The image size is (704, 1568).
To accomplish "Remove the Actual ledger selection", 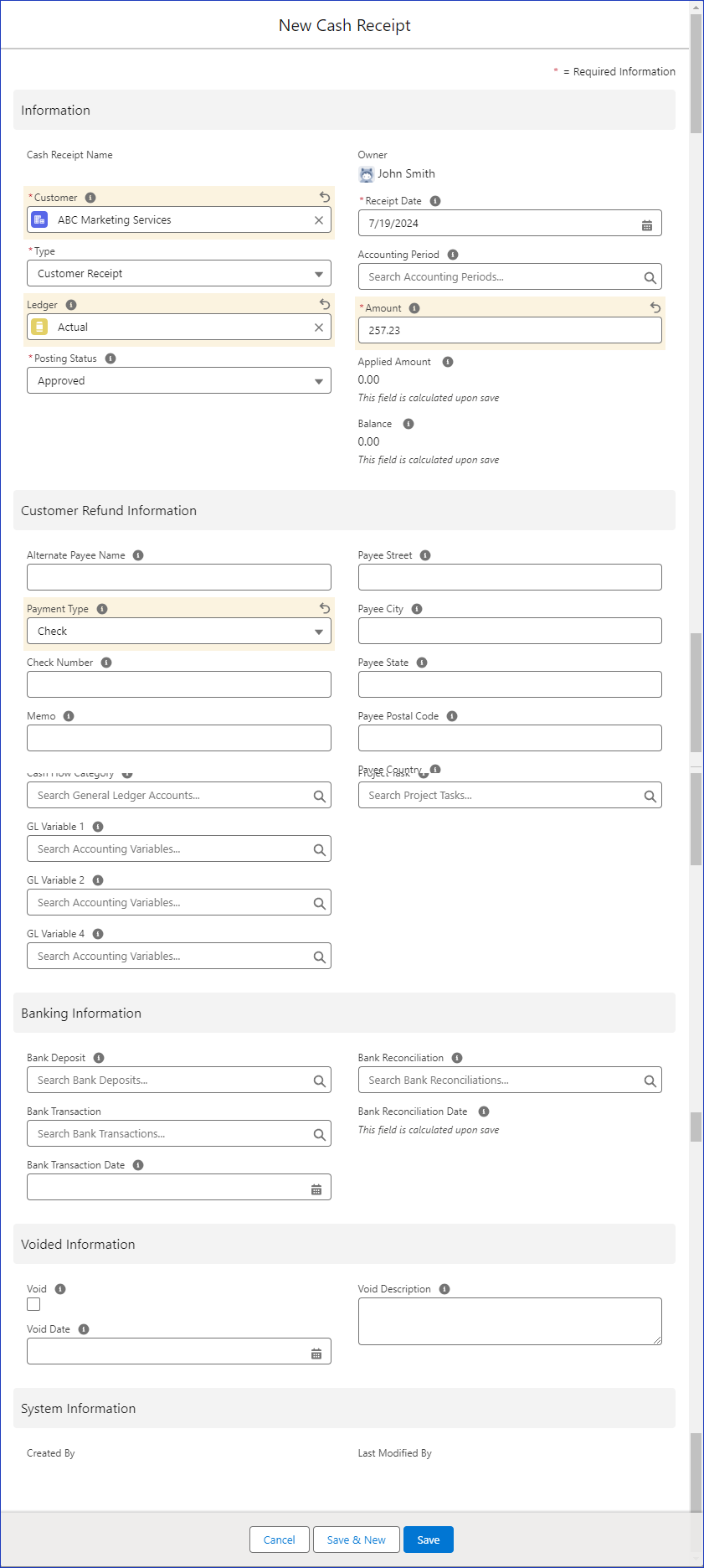I will point(319,328).
